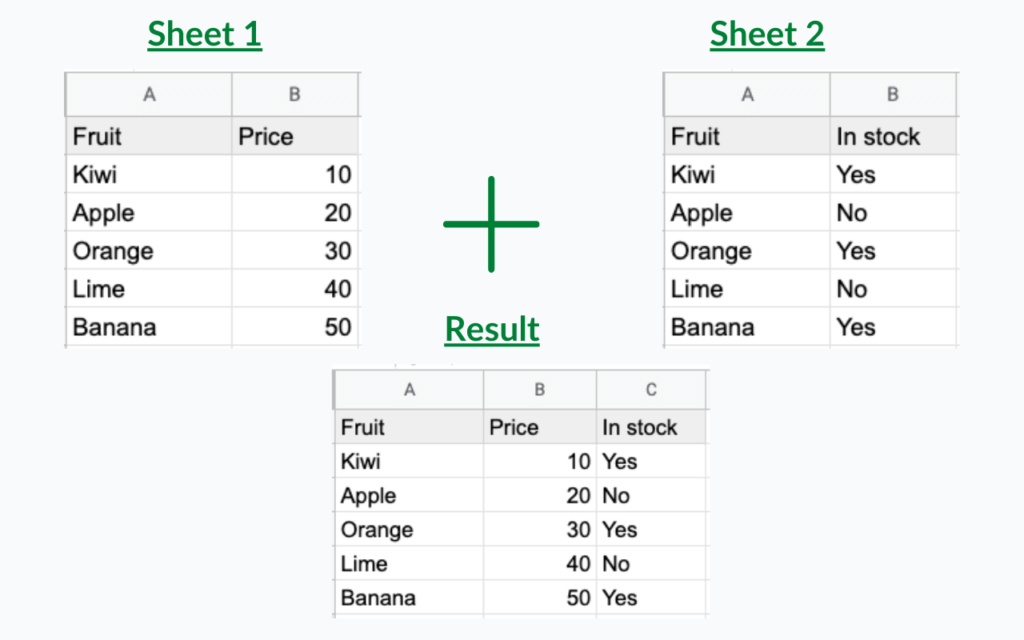Click the Fruit header cell in Result table
Viewport: 1024px width, 640px height.
(x=409, y=427)
